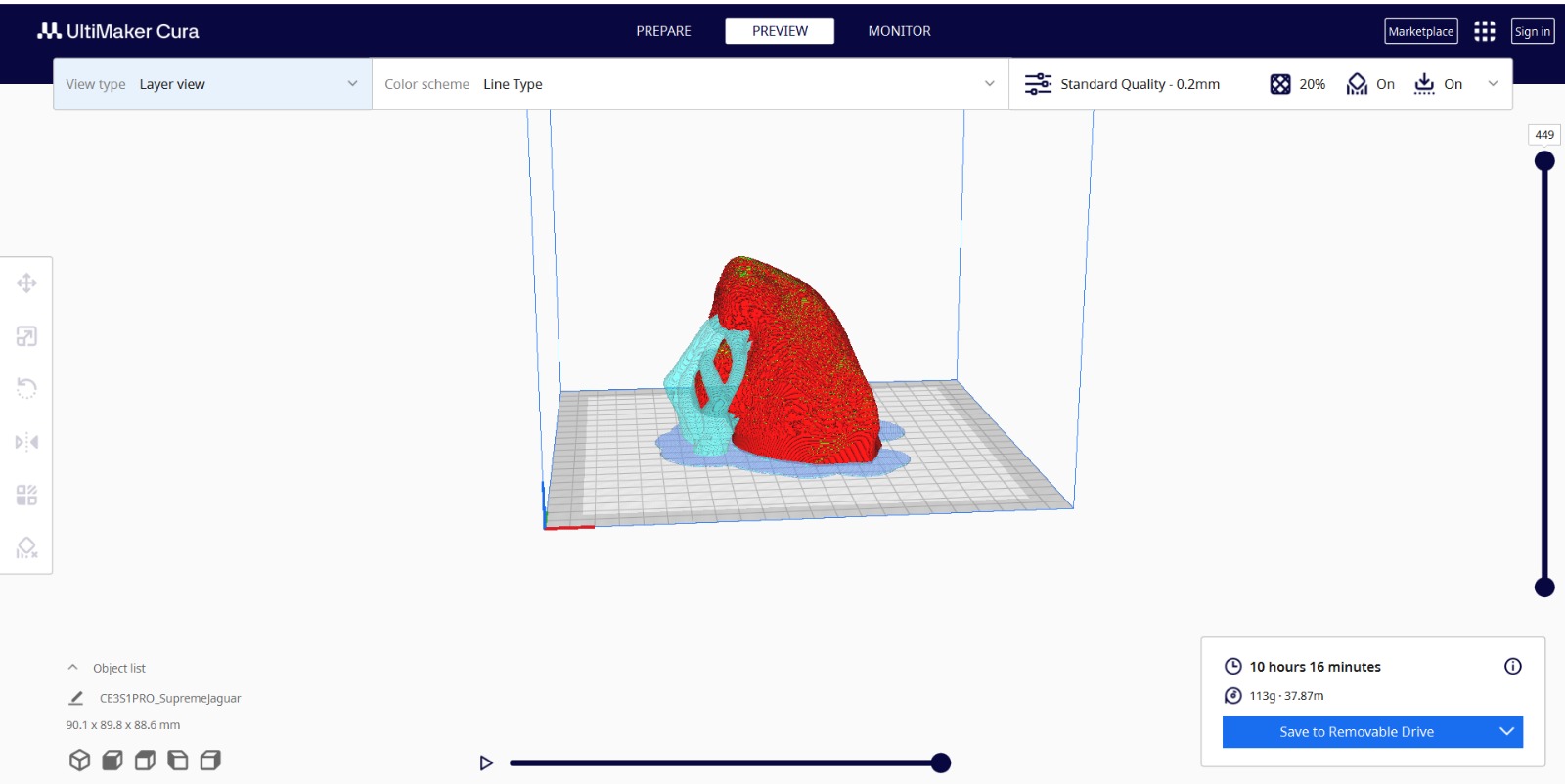Switch camera to right side view
The image size is (1565, 784).
click(210, 760)
